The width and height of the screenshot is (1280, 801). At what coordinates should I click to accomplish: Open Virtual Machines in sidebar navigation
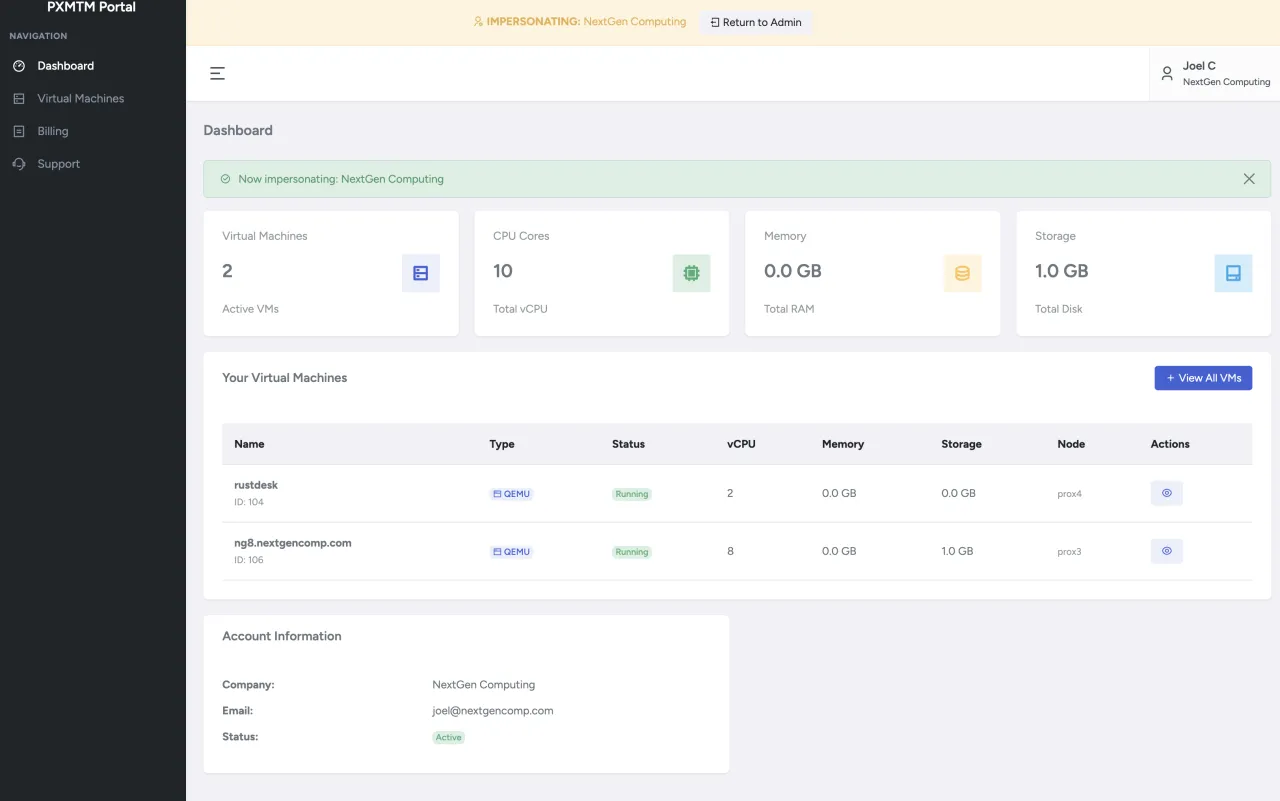click(x=81, y=99)
